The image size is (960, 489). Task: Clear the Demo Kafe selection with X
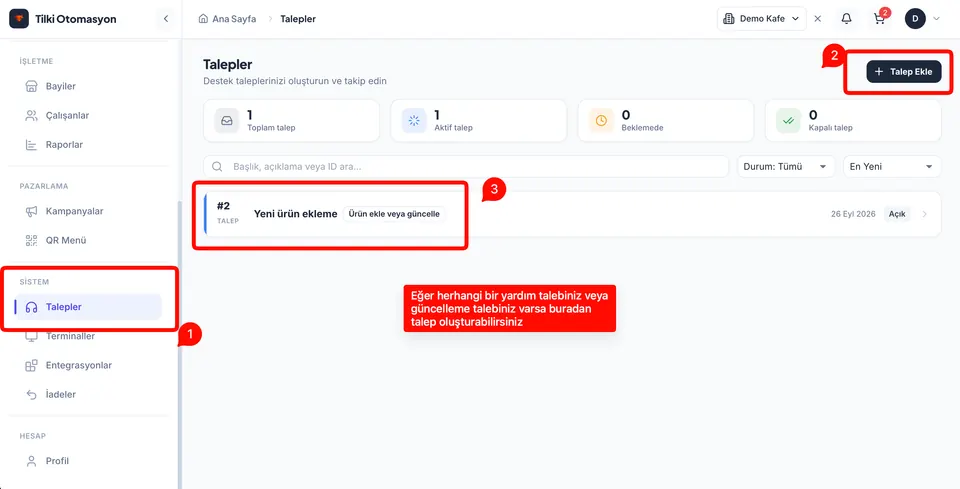point(817,19)
